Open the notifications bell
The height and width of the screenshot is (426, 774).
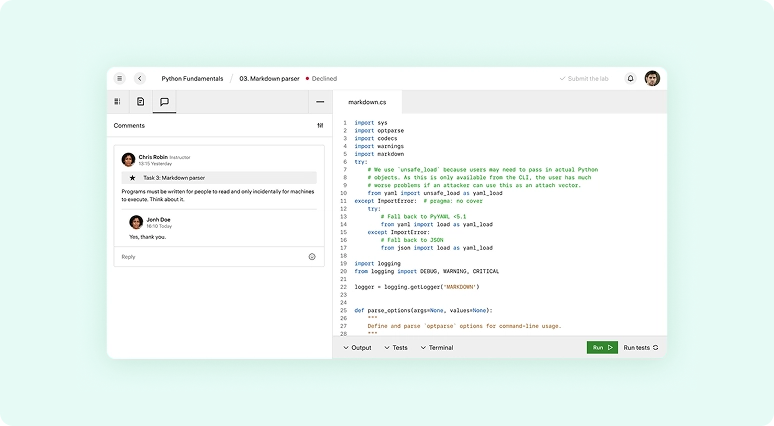pyautogui.click(x=630, y=78)
